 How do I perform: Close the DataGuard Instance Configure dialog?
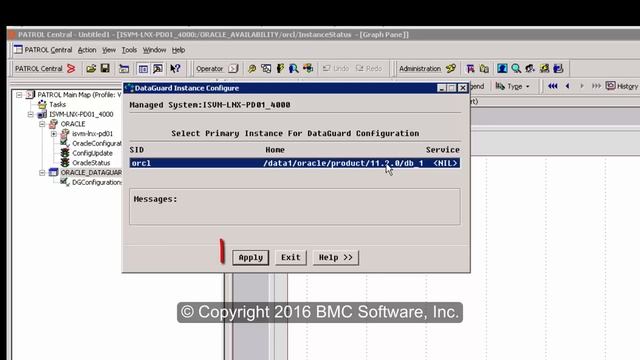(x=462, y=88)
